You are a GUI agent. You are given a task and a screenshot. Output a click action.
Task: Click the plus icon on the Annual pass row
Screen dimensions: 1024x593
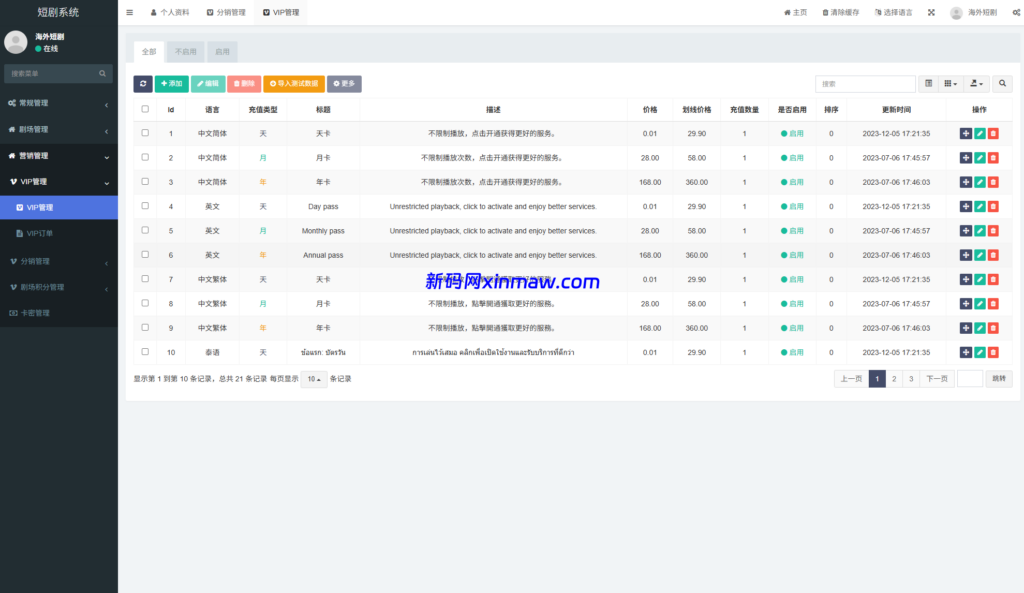pos(964,255)
